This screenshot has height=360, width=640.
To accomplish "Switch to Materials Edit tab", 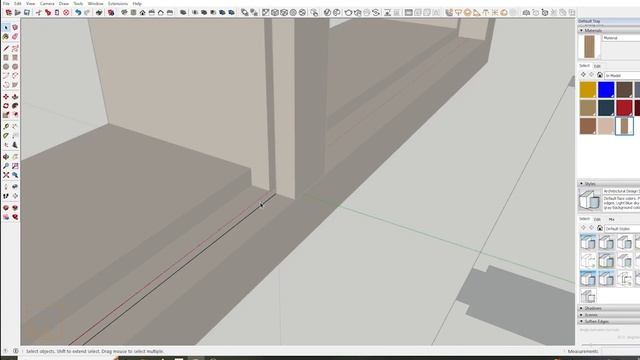I will point(597,66).
